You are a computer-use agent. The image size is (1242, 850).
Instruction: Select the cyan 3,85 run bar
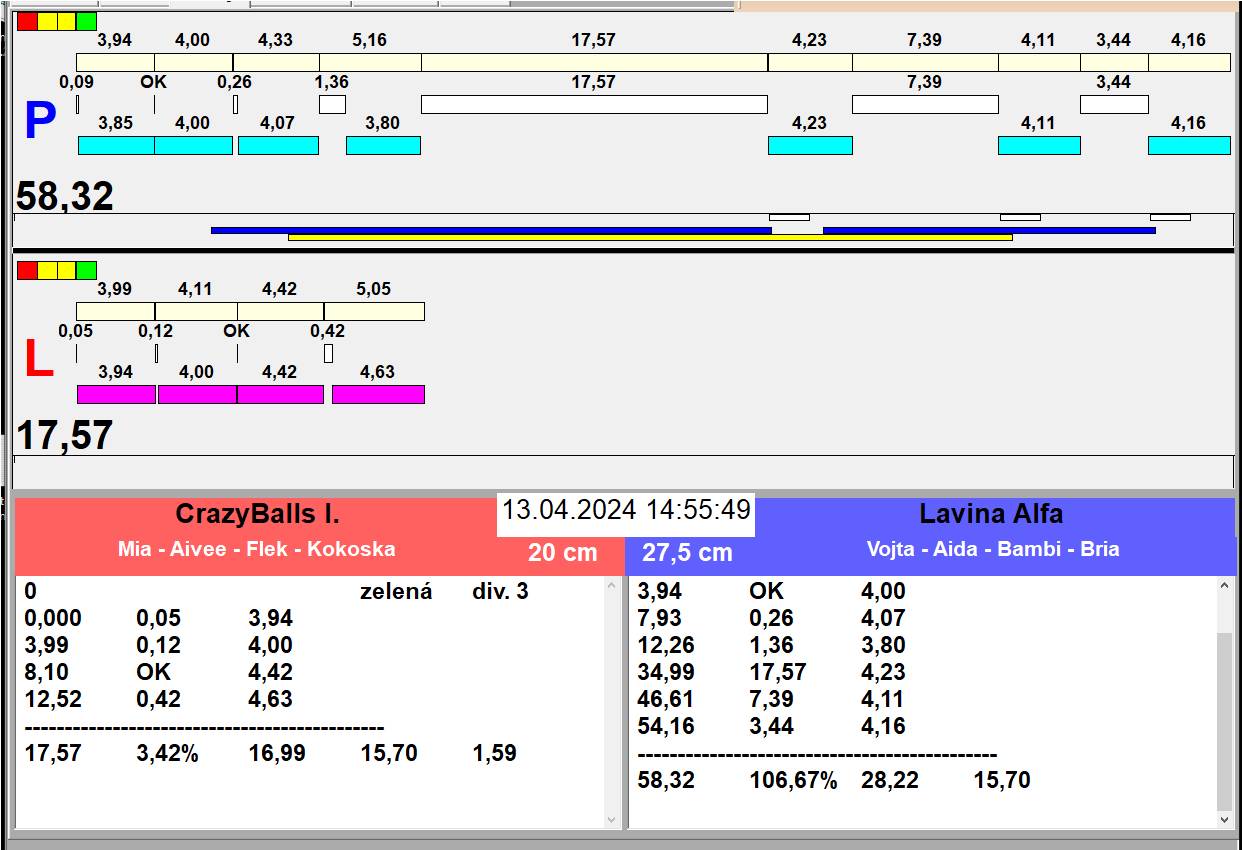pos(116,145)
